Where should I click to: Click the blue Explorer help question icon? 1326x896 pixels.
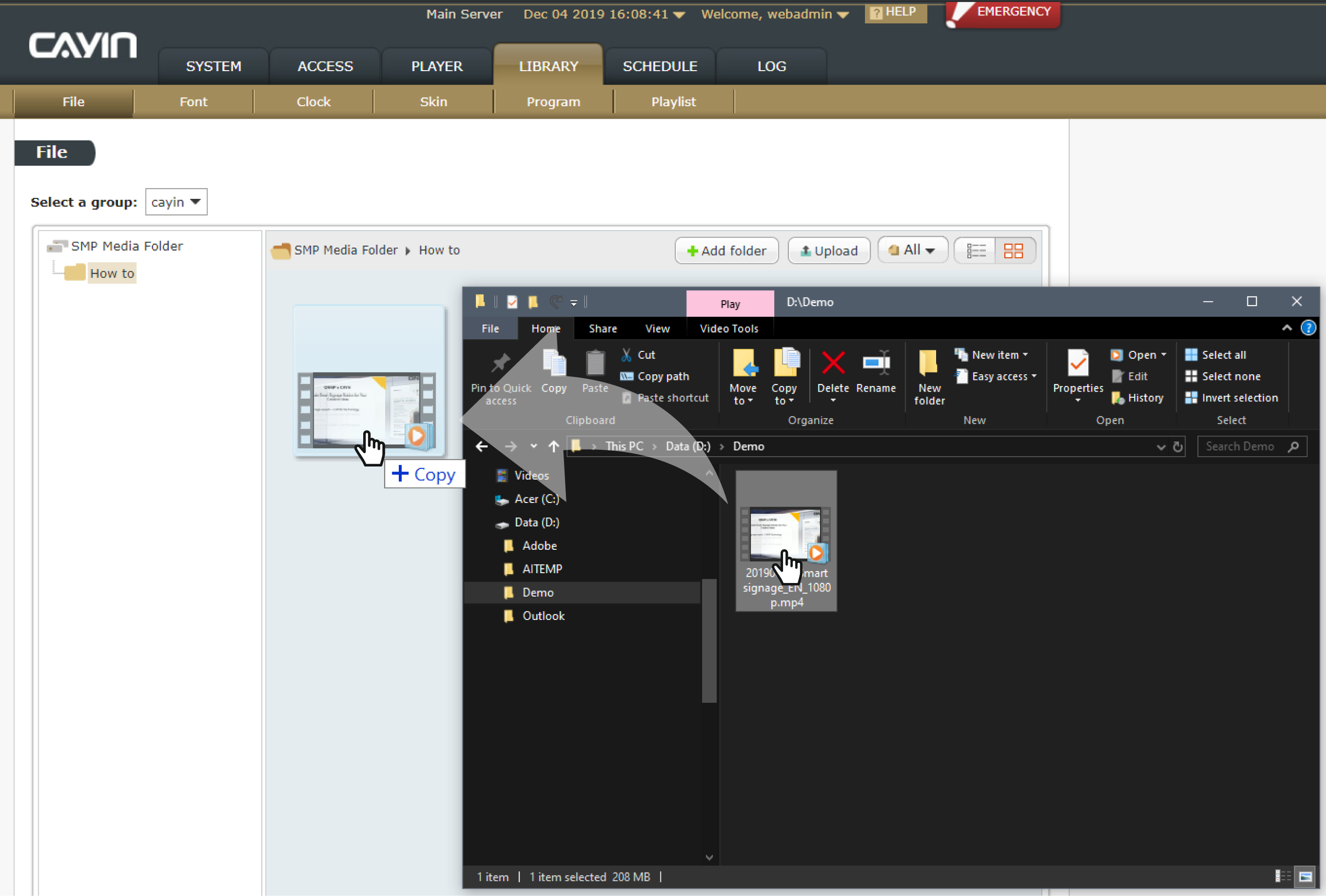[x=1308, y=328]
